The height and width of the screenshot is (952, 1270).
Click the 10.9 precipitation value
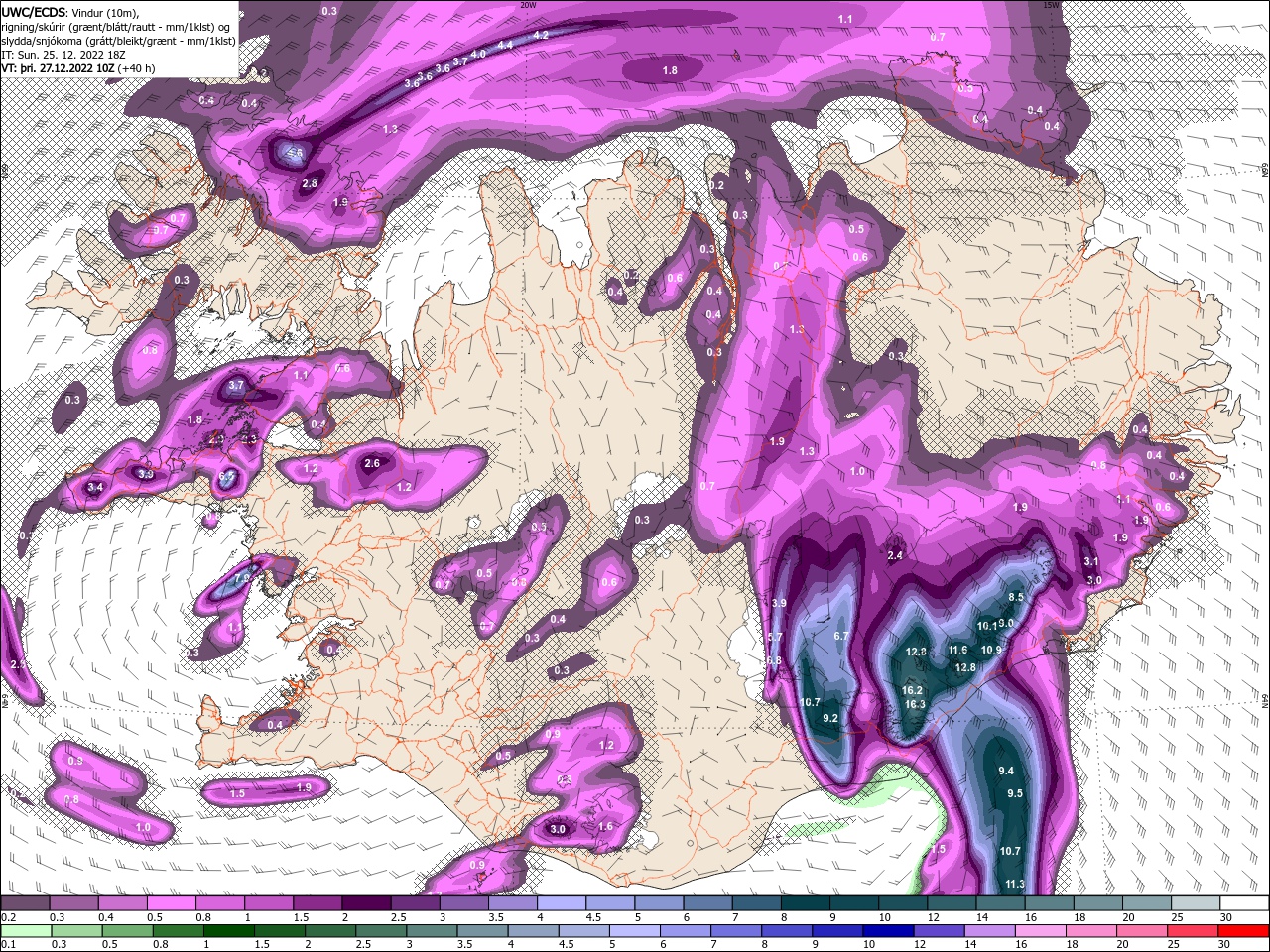pyautogui.click(x=991, y=650)
